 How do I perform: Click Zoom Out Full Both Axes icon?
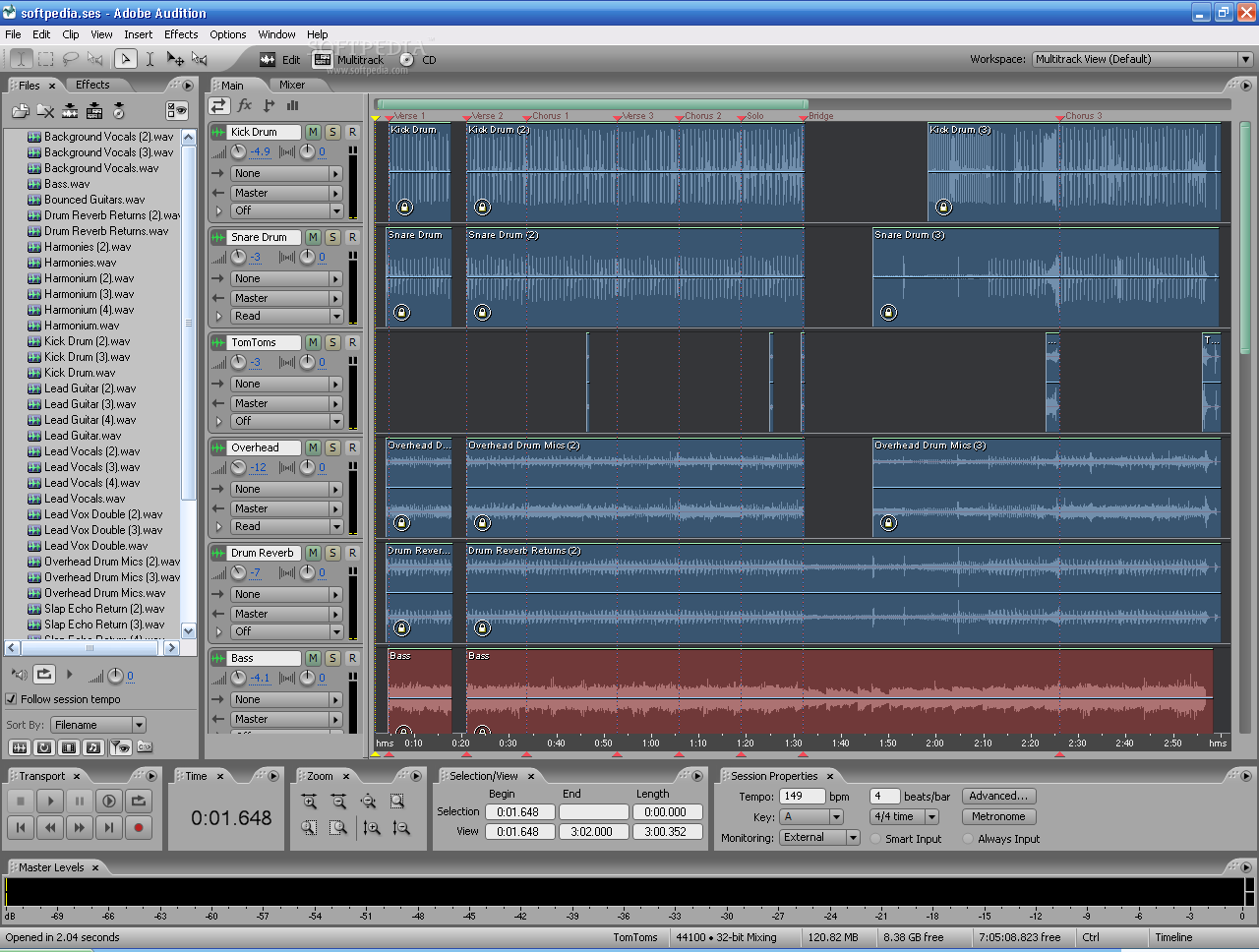368,802
